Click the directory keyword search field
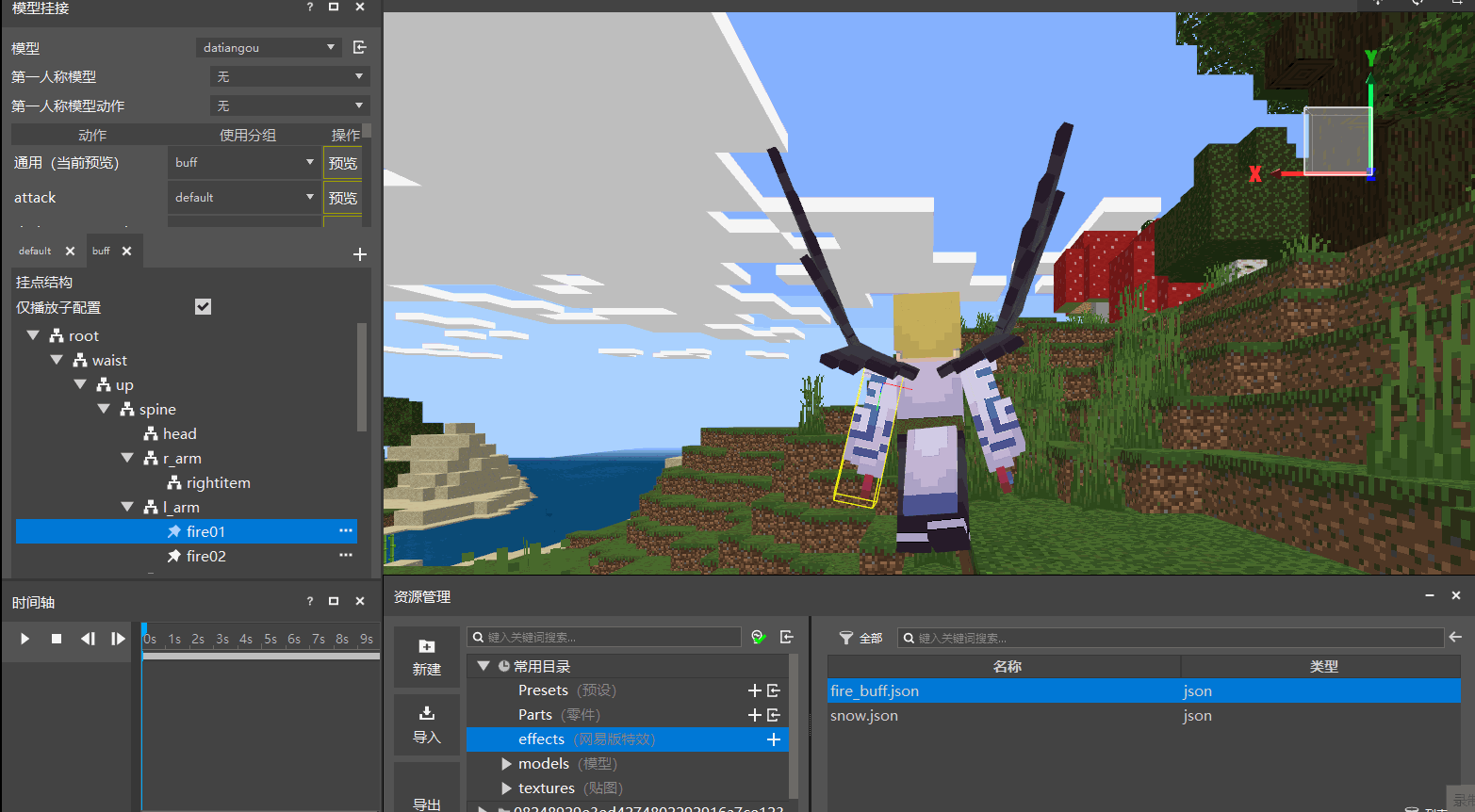This screenshot has width=1475, height=812. click(x=605, y=638)
